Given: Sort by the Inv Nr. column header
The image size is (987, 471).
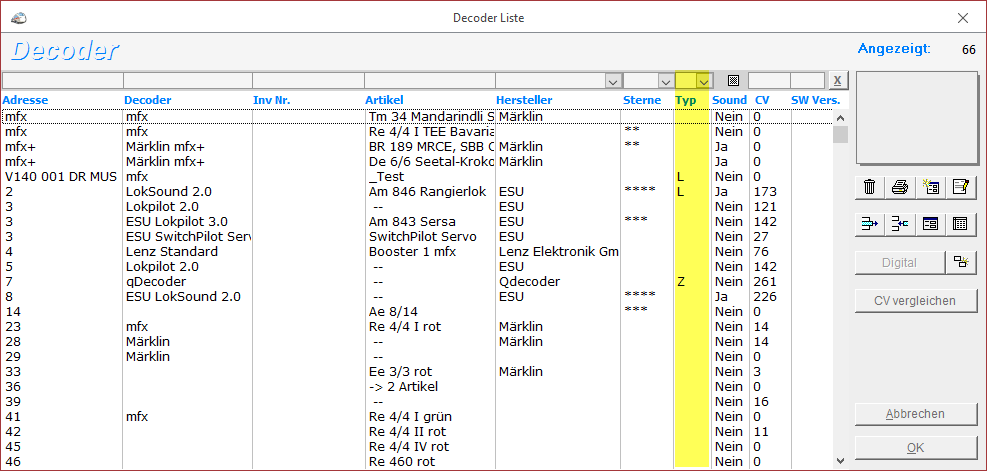Looking at the screenshot, I should [x=271, y=100].
